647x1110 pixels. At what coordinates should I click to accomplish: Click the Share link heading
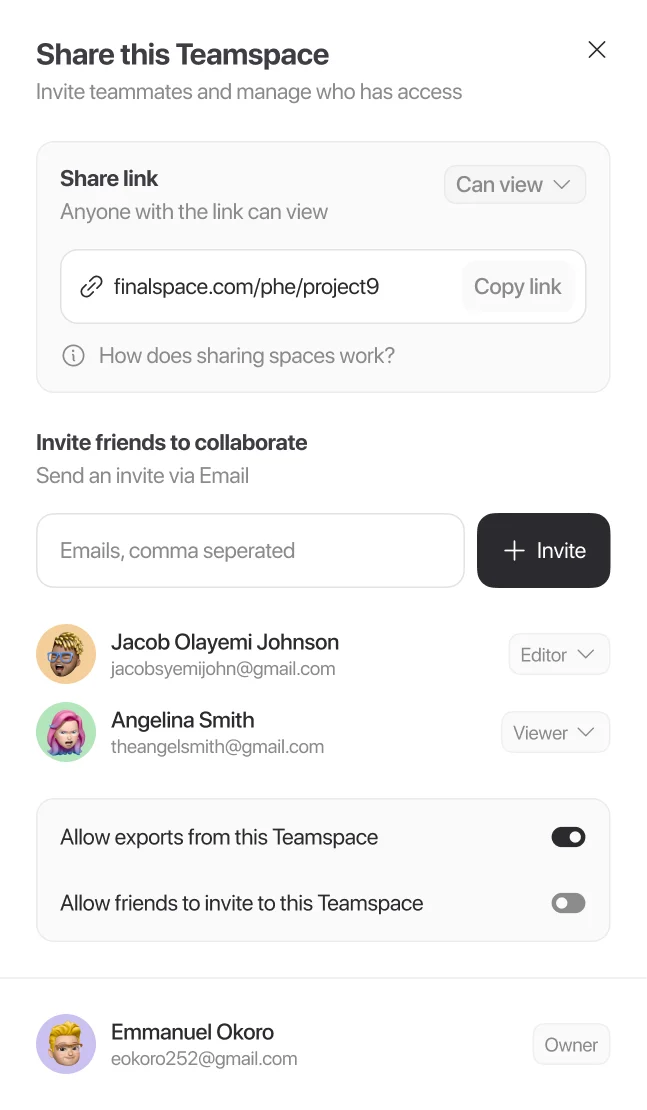(x=109, y=178)
